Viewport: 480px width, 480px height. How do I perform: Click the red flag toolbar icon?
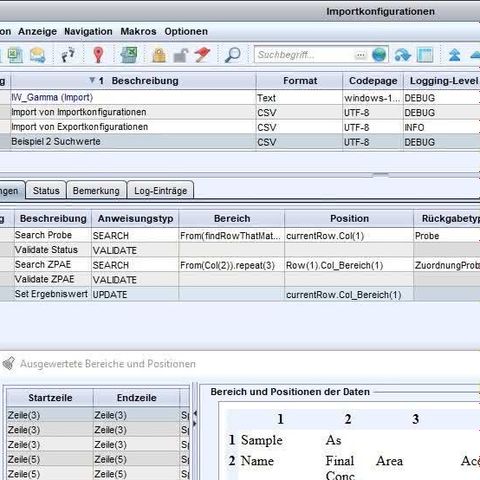point(202,55)
